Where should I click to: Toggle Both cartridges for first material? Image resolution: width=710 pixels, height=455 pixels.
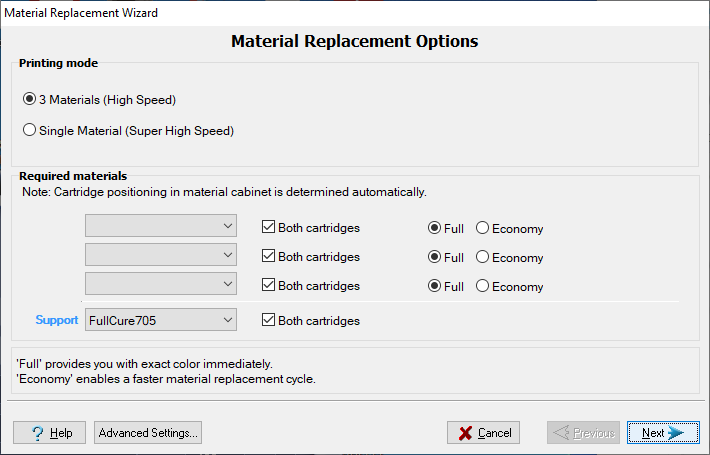tap(269, 228)
